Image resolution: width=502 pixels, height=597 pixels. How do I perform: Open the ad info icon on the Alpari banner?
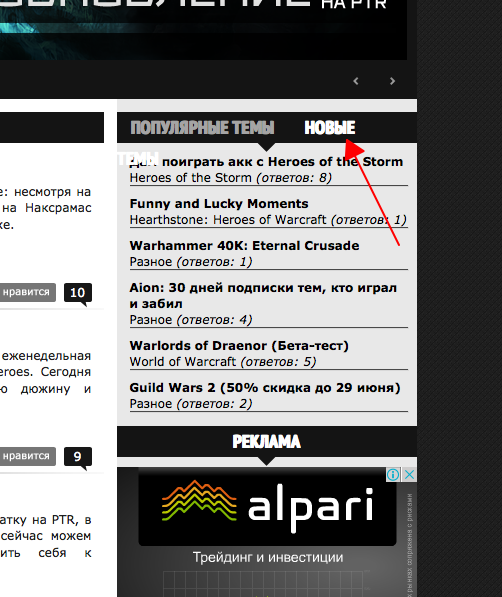click(393, 474)
